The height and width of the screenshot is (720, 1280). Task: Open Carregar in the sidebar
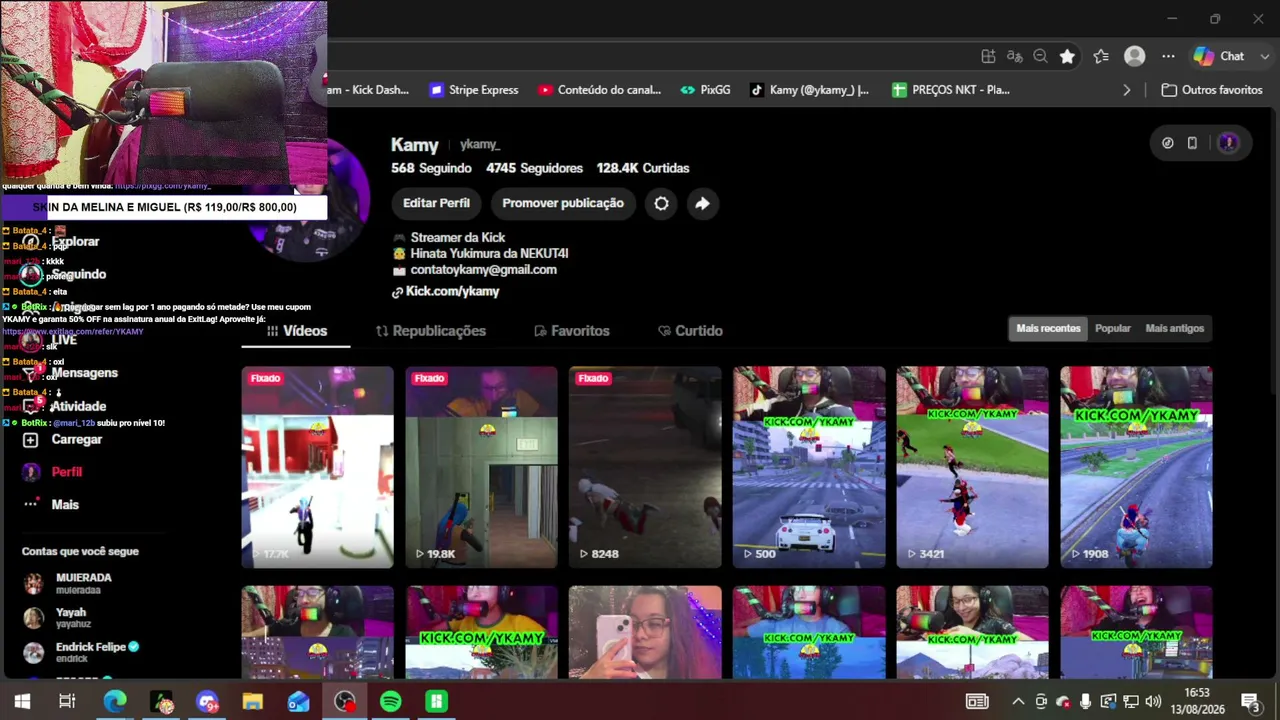(x=63, y=439)
